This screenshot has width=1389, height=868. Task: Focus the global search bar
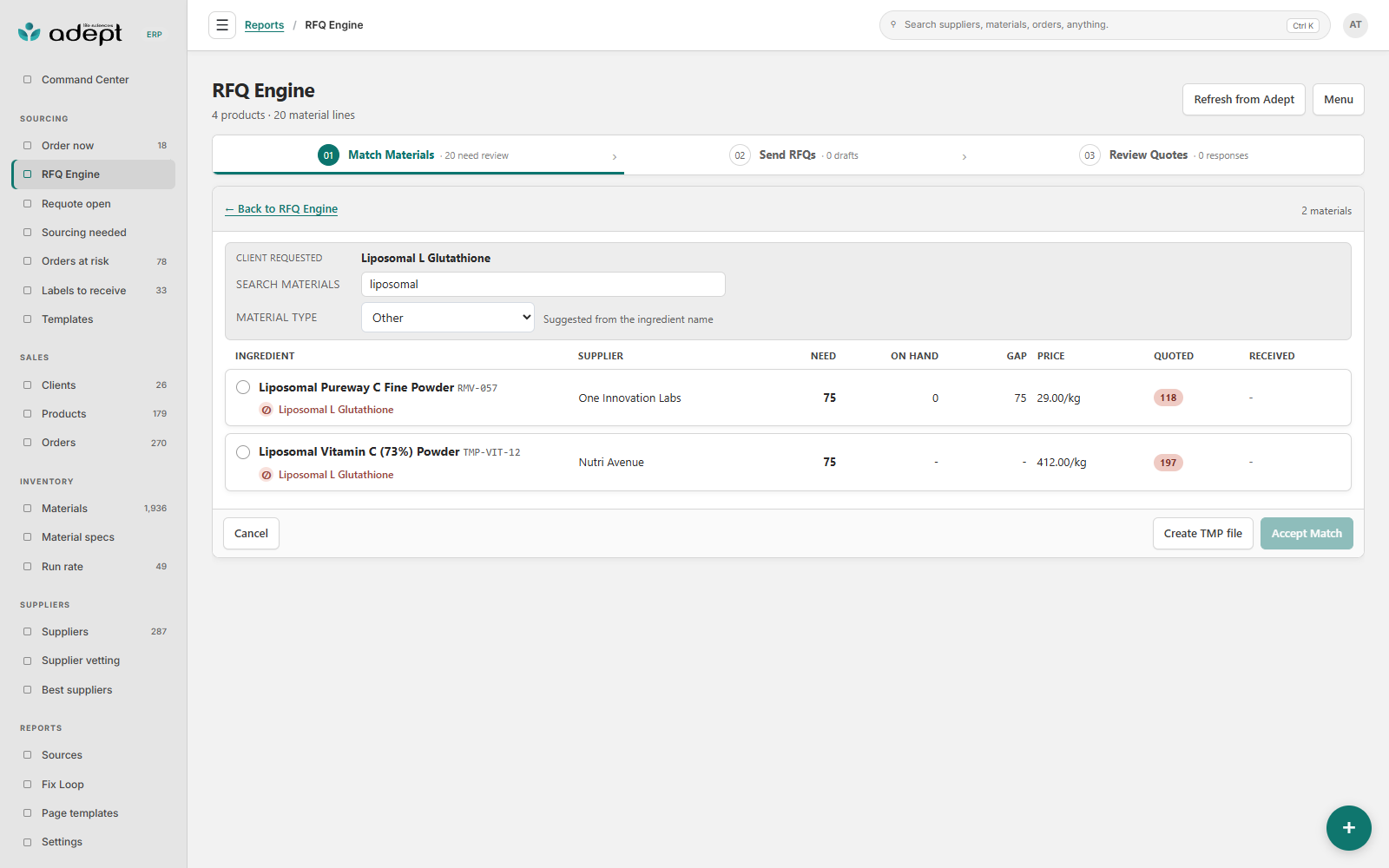coord(1104,25)
